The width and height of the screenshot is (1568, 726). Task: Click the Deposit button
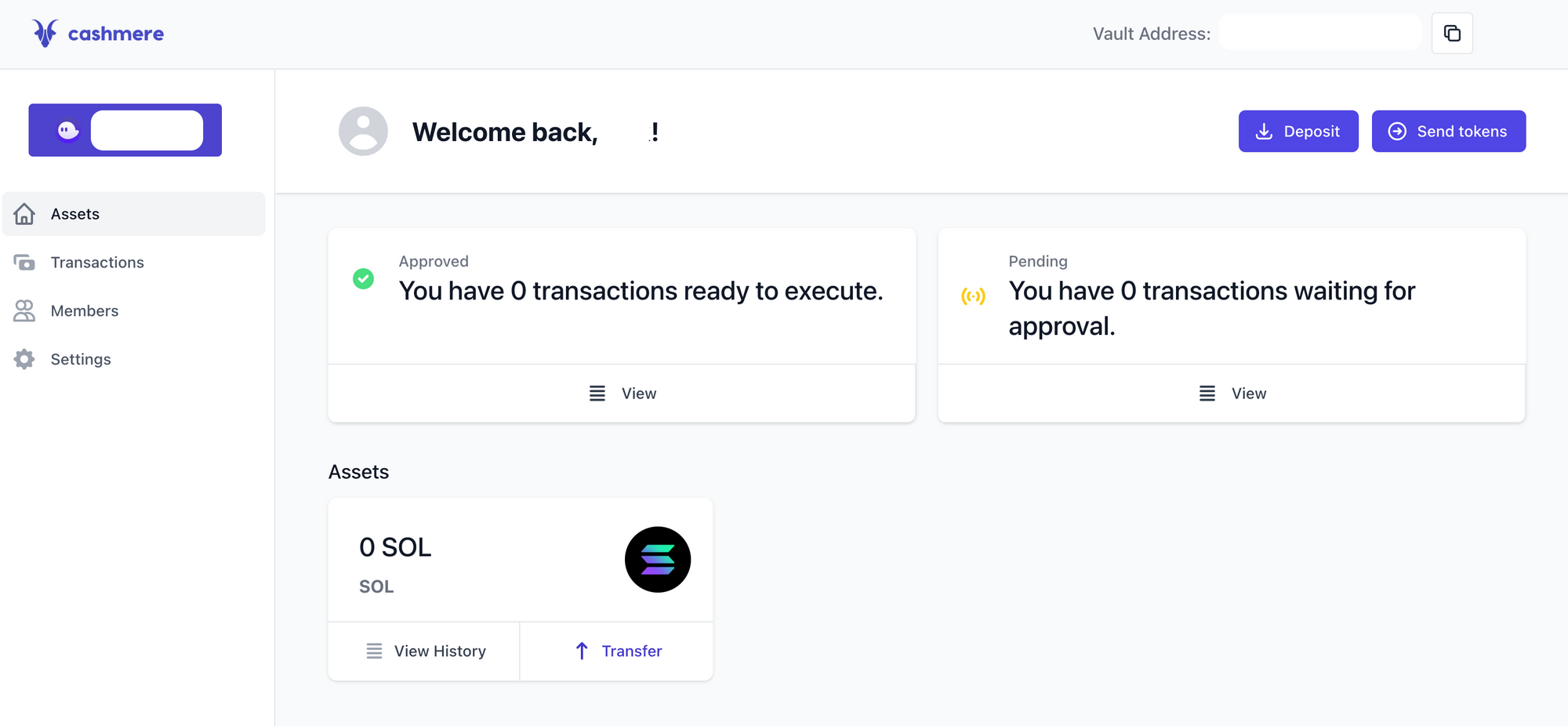click(x=1298, y=131)
